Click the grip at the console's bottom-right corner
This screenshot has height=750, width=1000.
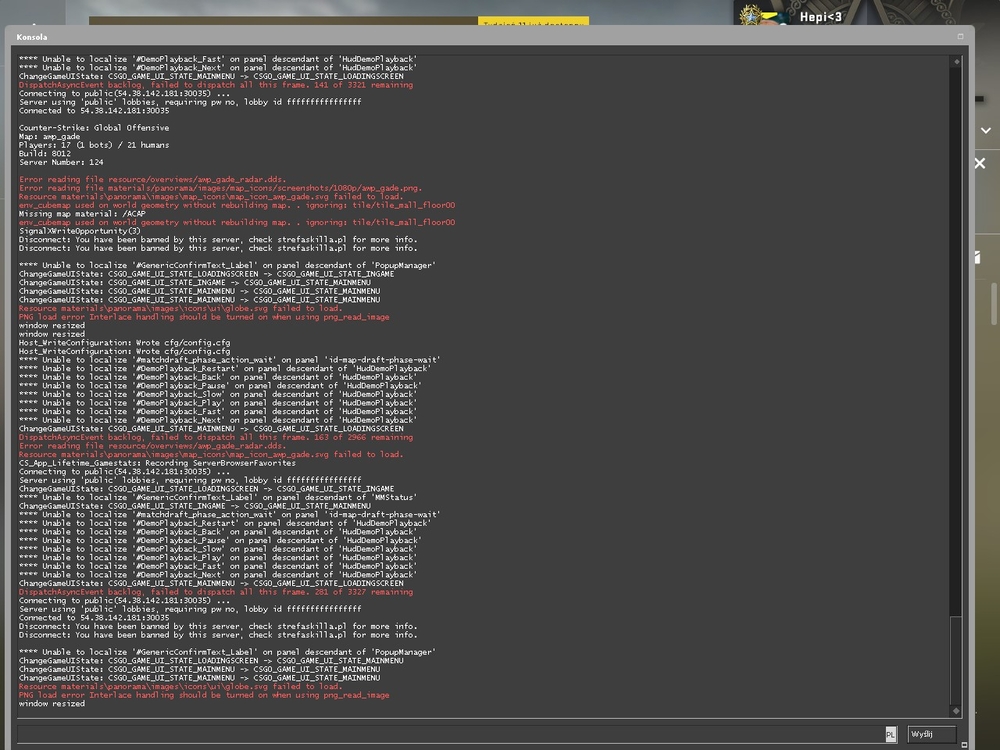964,744
